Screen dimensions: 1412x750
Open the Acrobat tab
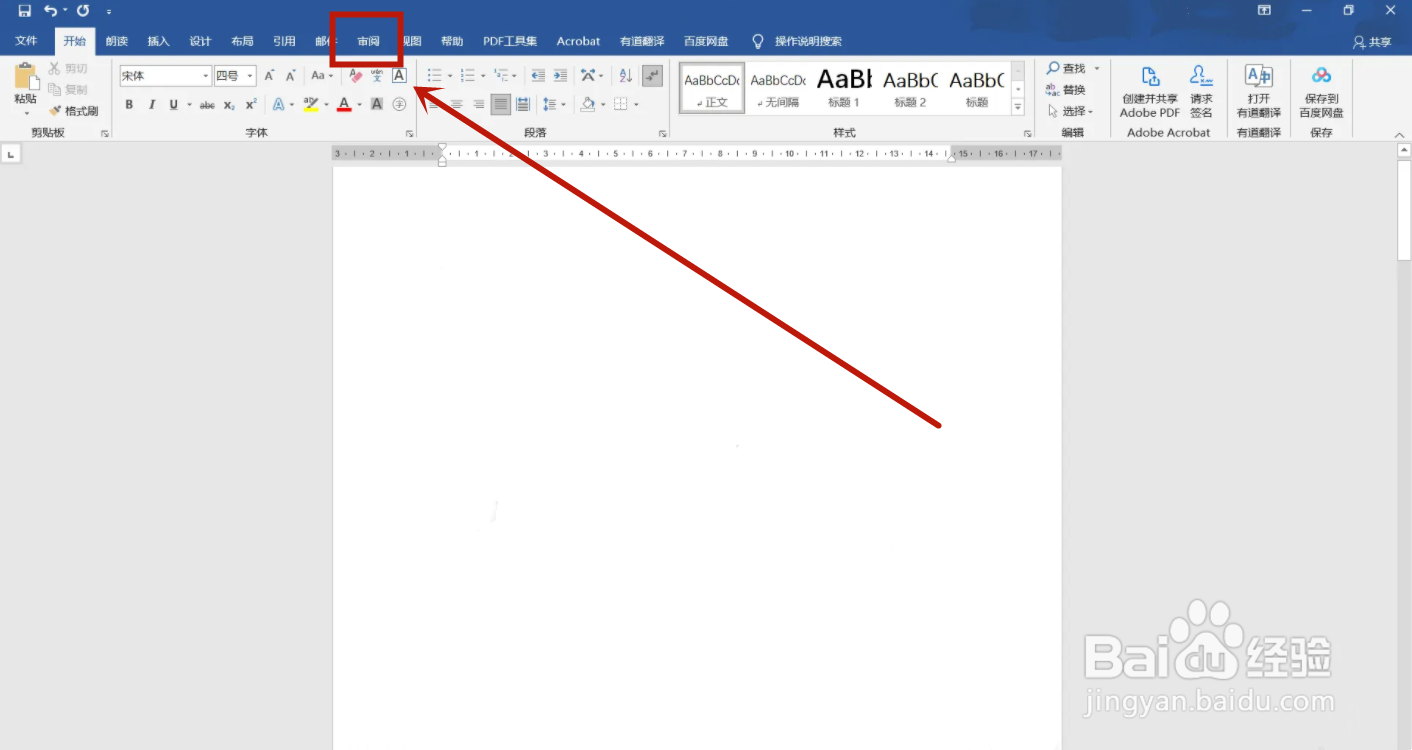[x=578, y=41]
